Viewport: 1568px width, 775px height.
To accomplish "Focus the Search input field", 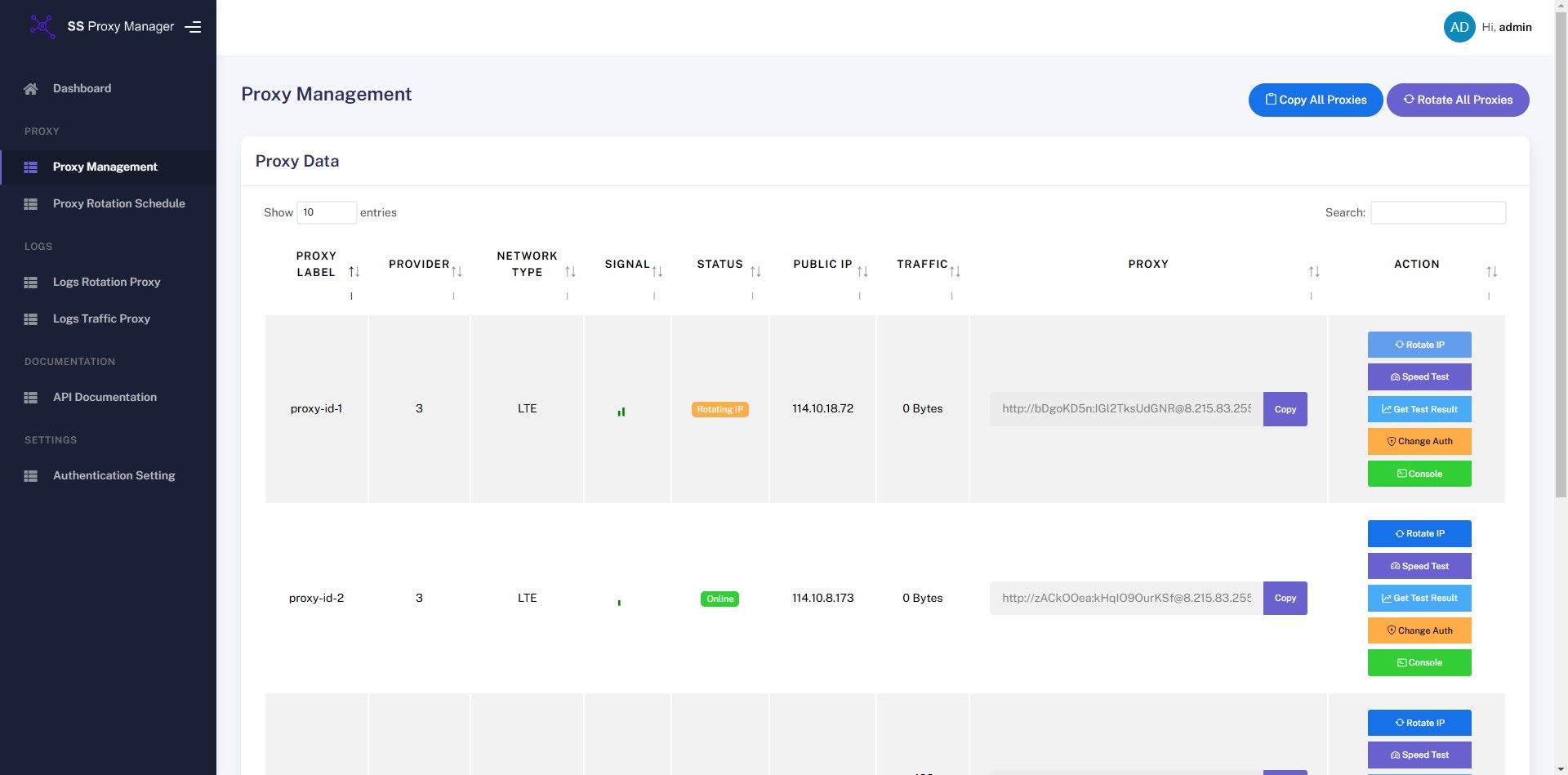I will [x=1437, y=212].
